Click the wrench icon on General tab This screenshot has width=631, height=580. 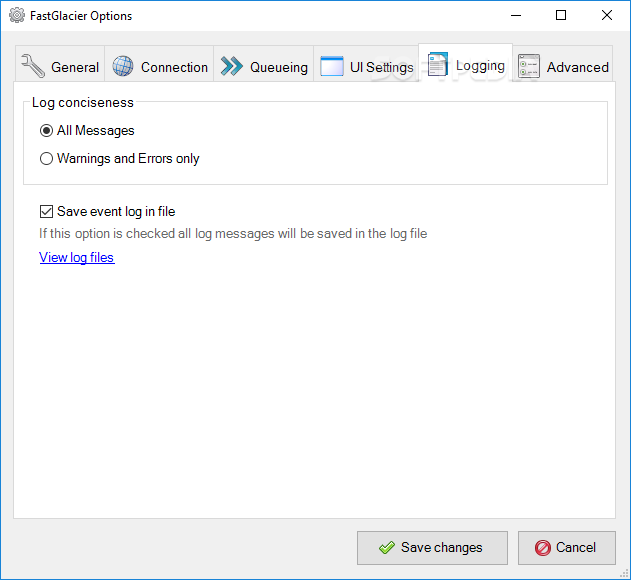(33, 66)
